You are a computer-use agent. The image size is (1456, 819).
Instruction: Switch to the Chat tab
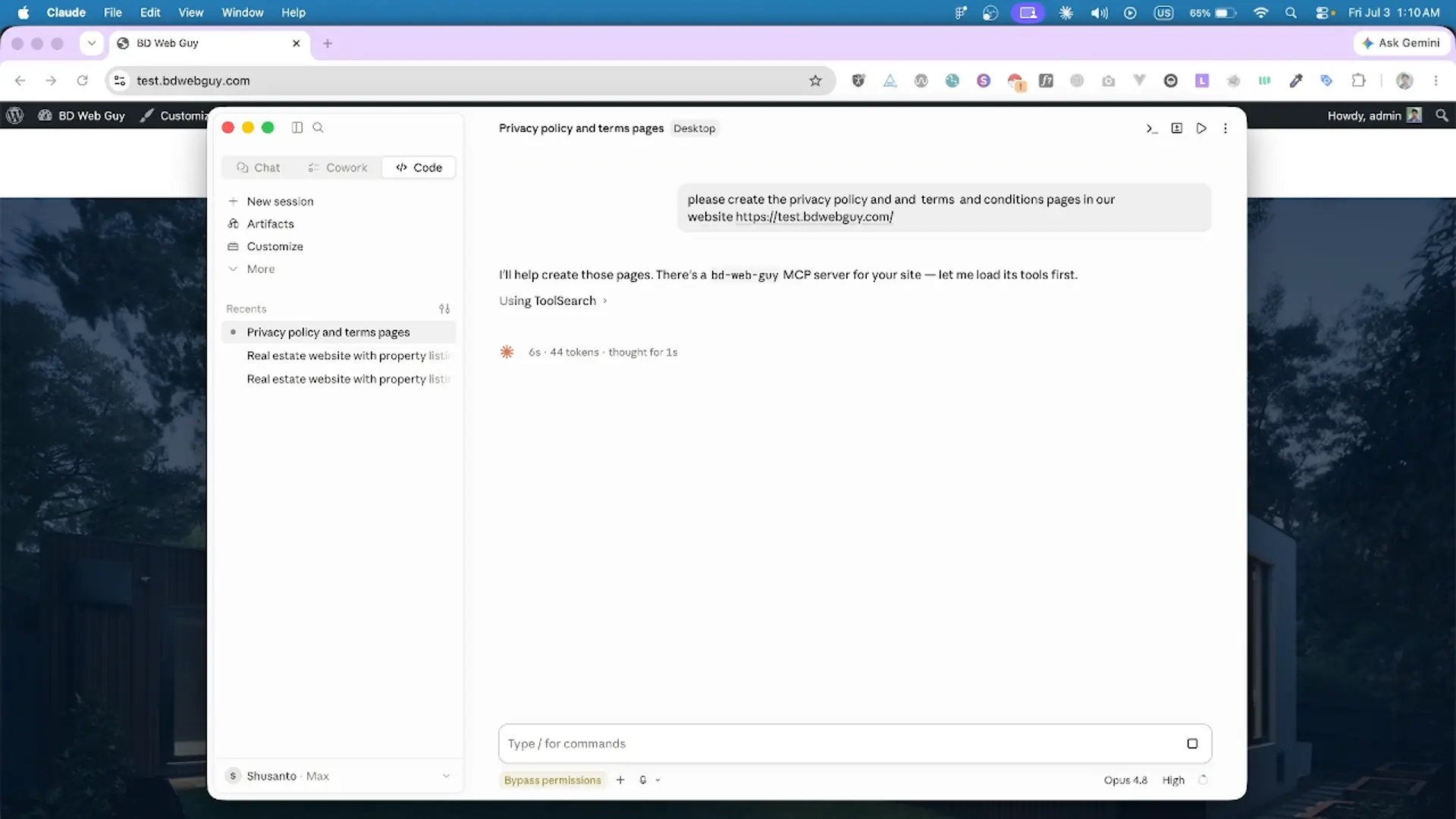point(258,168)
